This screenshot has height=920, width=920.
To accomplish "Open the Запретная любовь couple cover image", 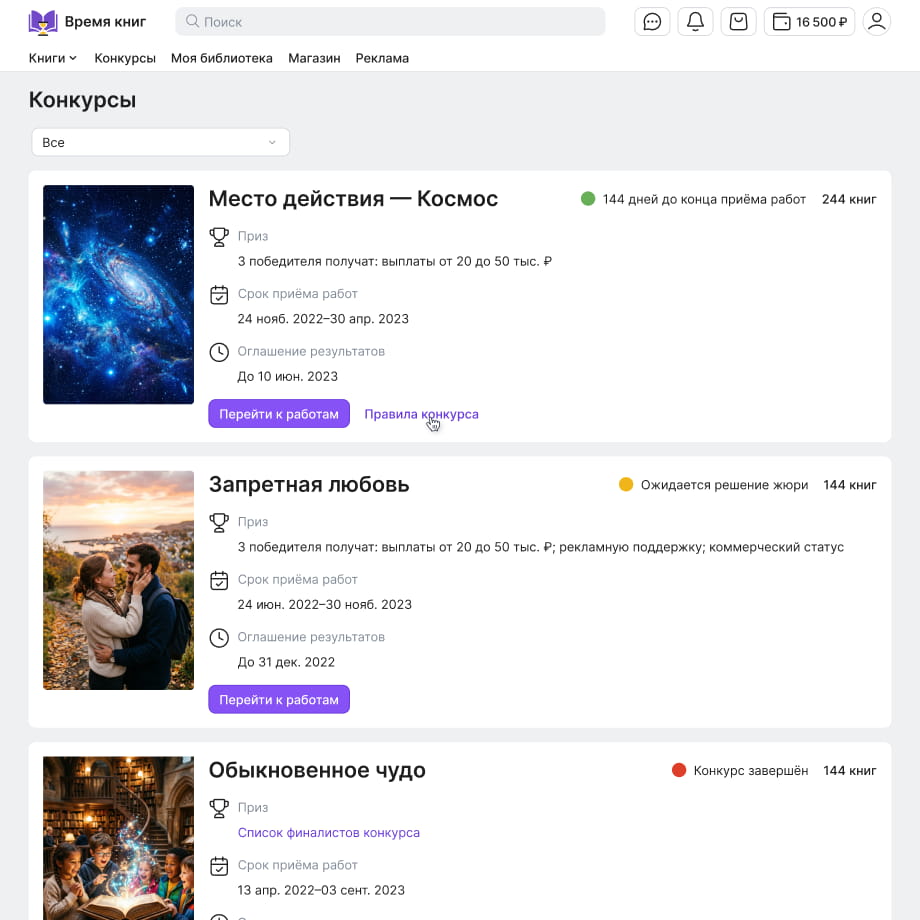I will [119, 580].
